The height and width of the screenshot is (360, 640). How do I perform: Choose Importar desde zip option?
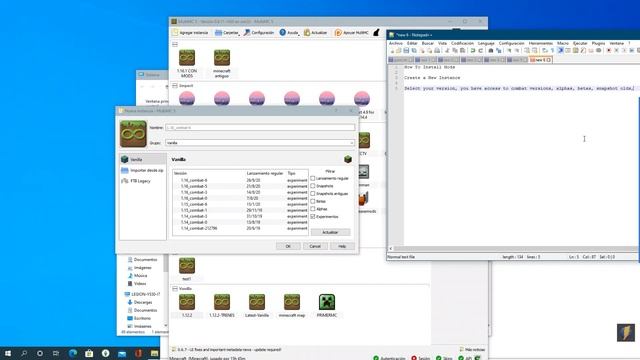point(143,170)
